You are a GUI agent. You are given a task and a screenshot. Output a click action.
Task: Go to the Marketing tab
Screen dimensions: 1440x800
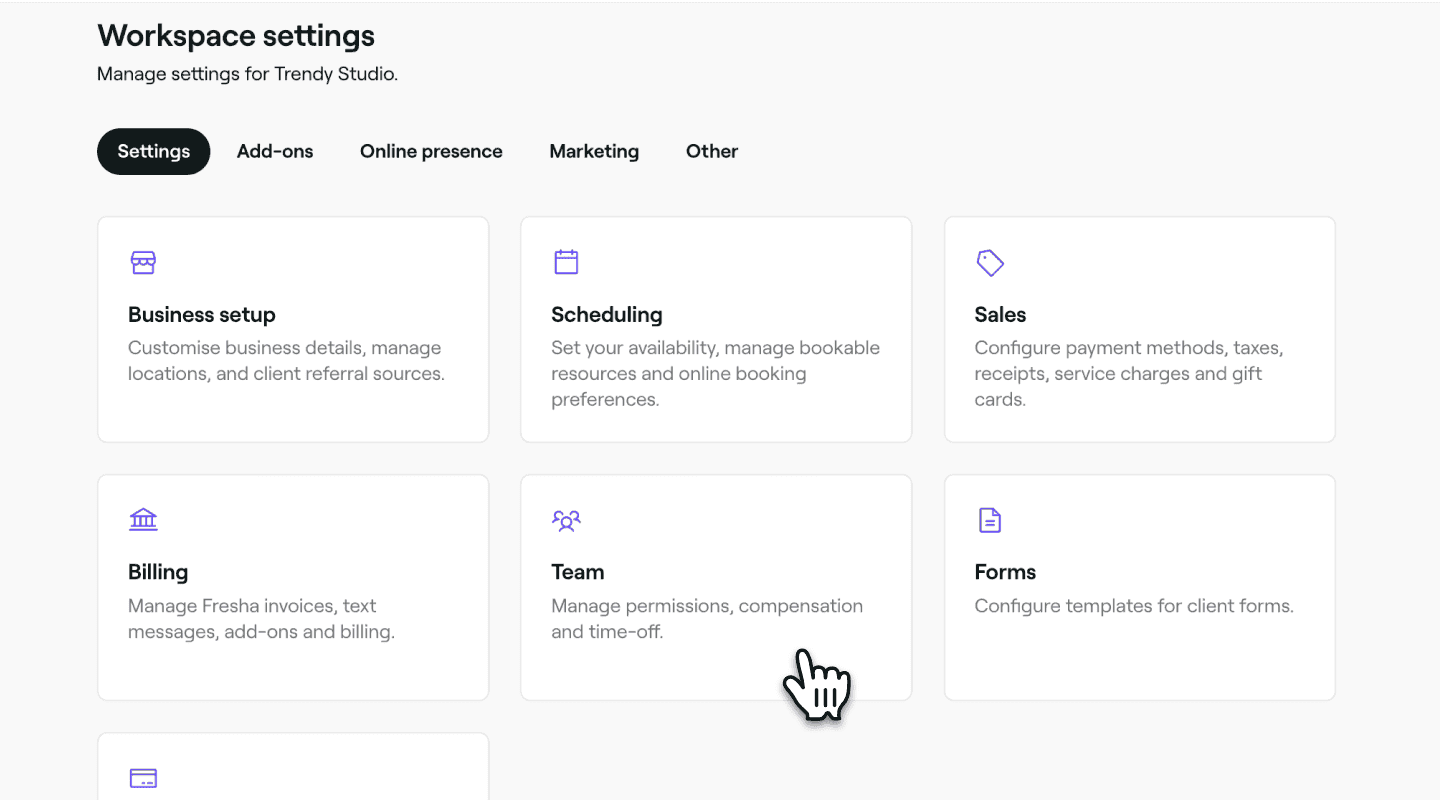[x=594, y=151]
